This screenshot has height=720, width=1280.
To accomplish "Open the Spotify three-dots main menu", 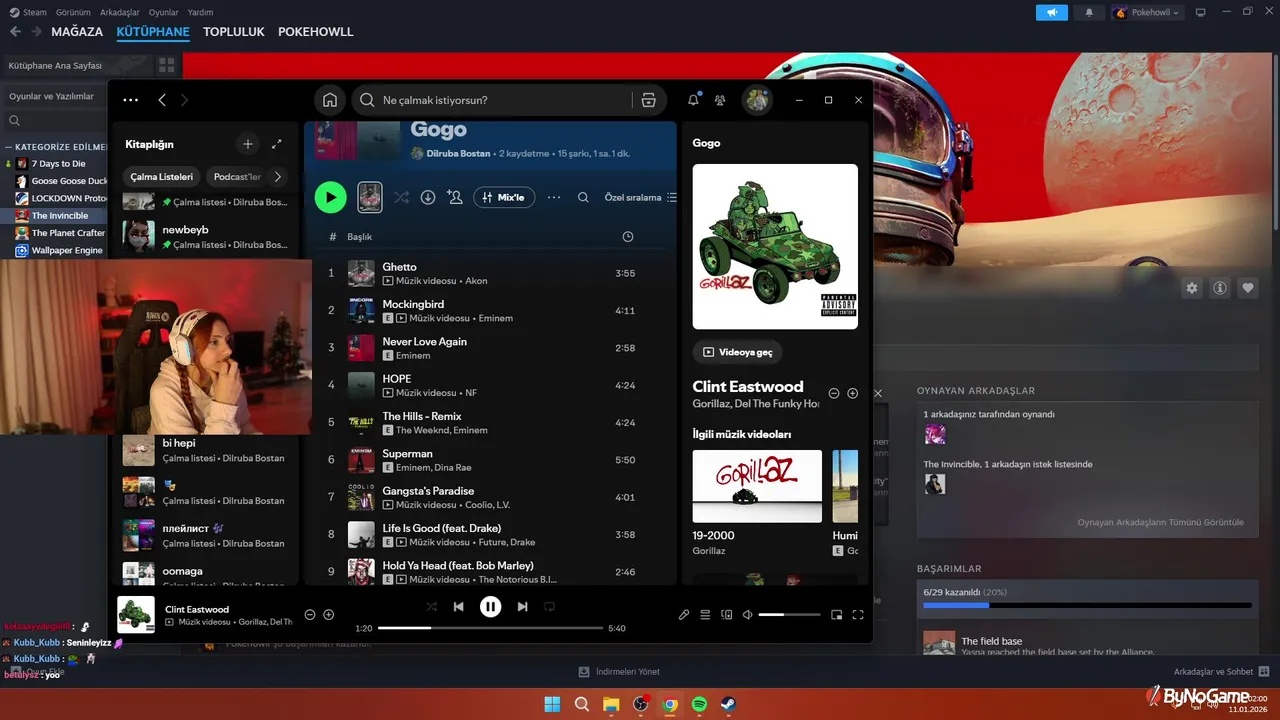I will (x=131, y=100).
